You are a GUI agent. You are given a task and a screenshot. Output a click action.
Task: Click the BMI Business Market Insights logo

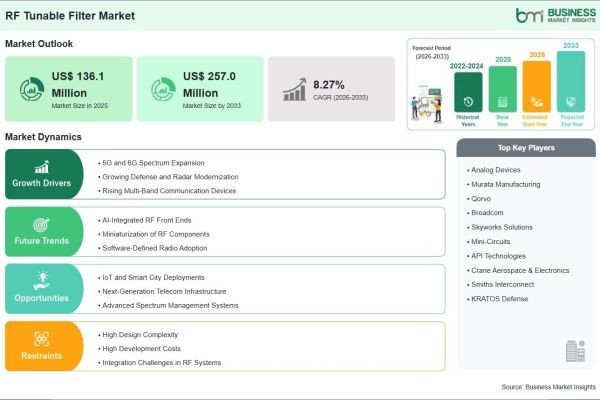point(556,15)
